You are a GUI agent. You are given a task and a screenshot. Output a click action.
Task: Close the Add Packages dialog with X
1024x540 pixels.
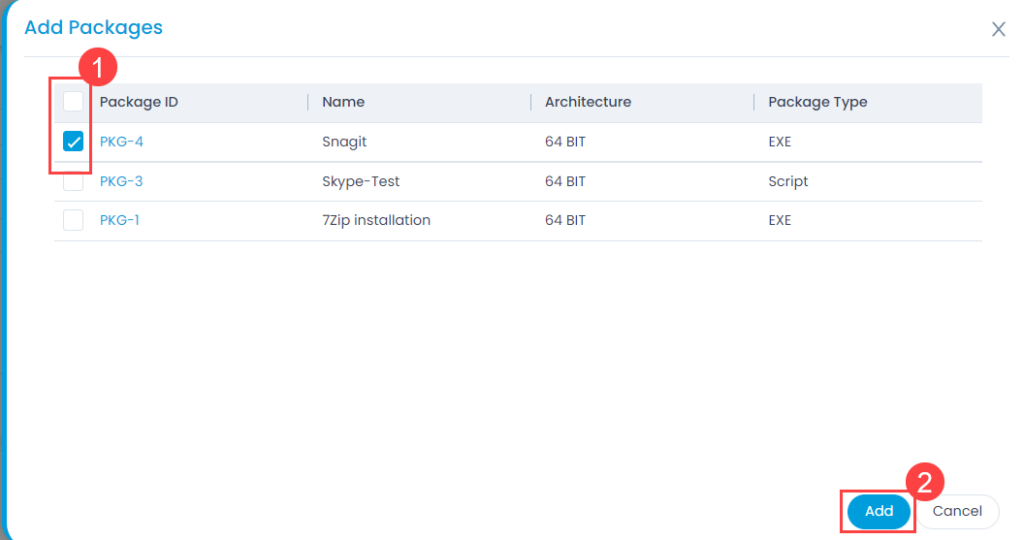pyautogui.click(x=998, y=29)
